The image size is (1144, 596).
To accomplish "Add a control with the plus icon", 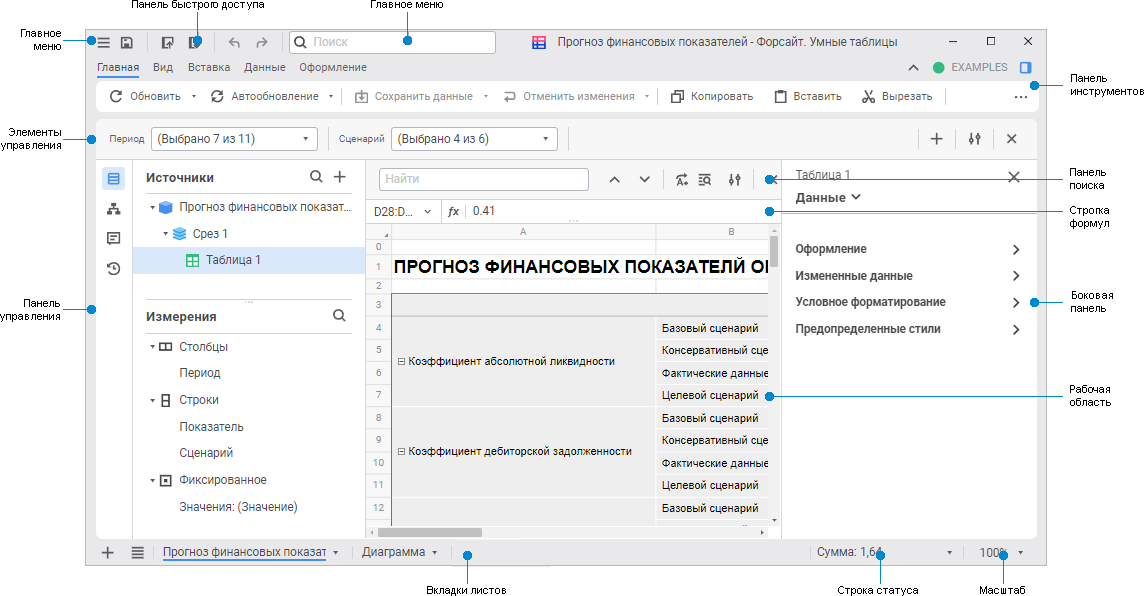I will 937,139.
